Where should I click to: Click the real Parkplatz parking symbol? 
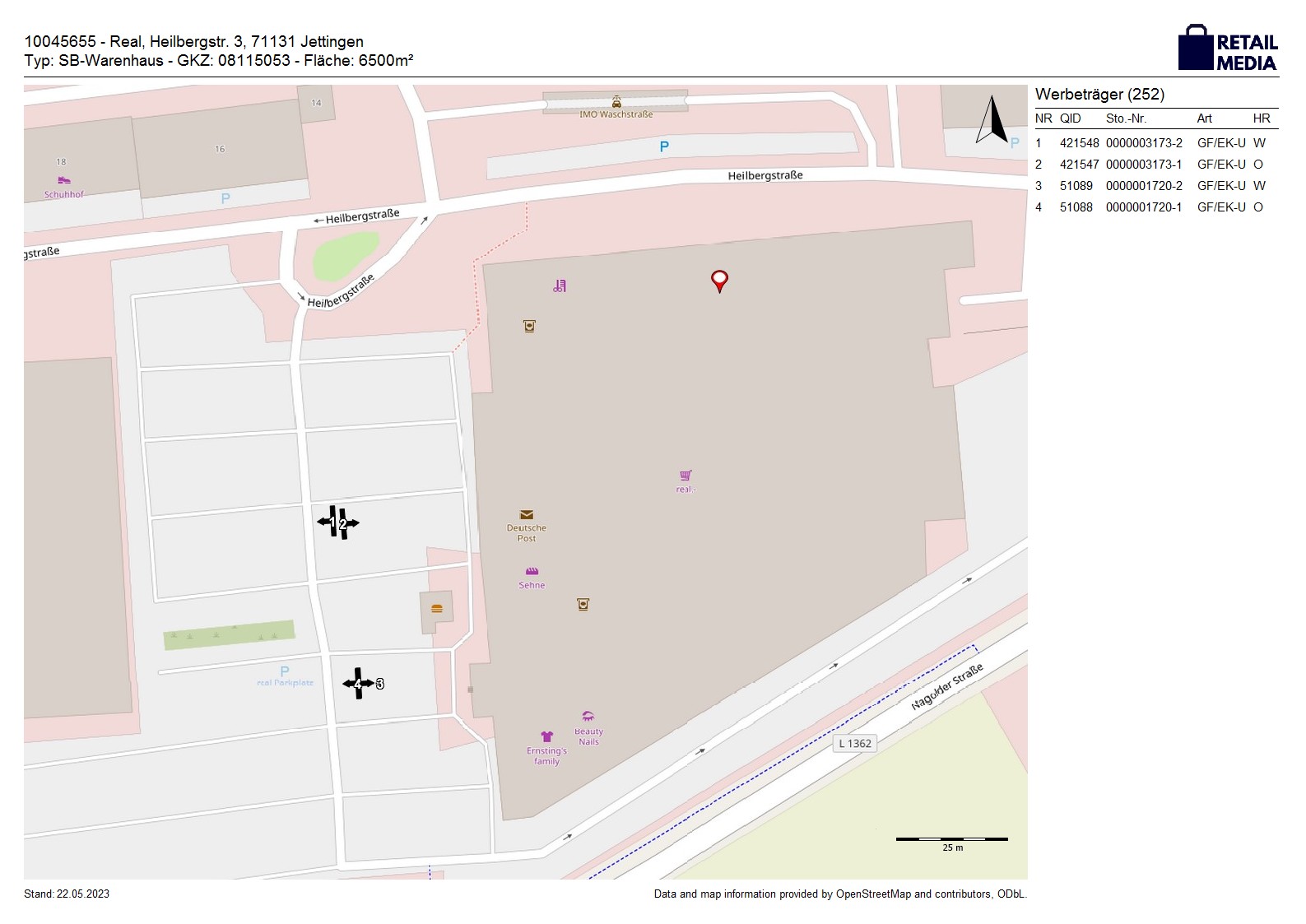(285, 671)
